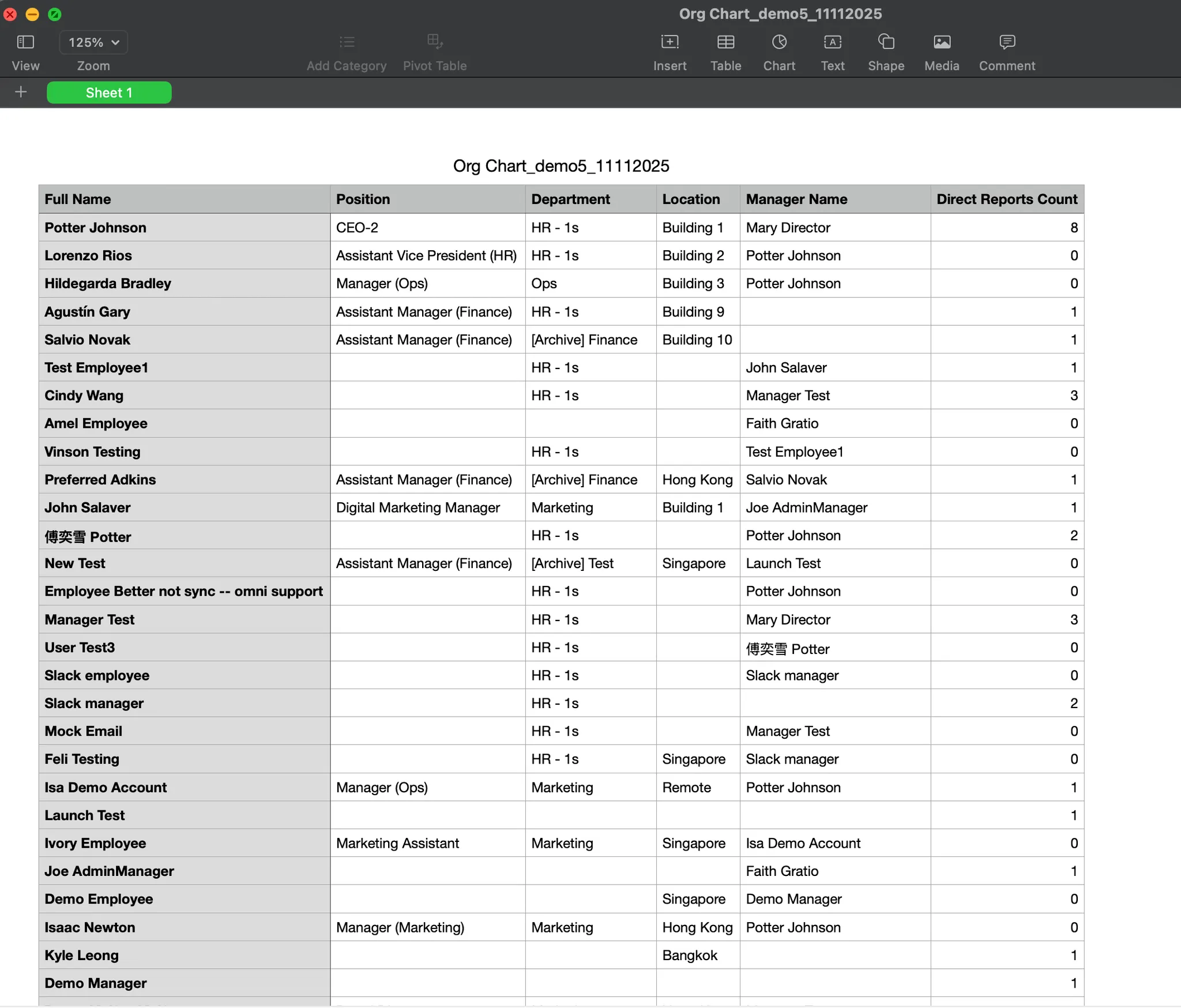Click the Insert toolbar icon

click(670, 42)
